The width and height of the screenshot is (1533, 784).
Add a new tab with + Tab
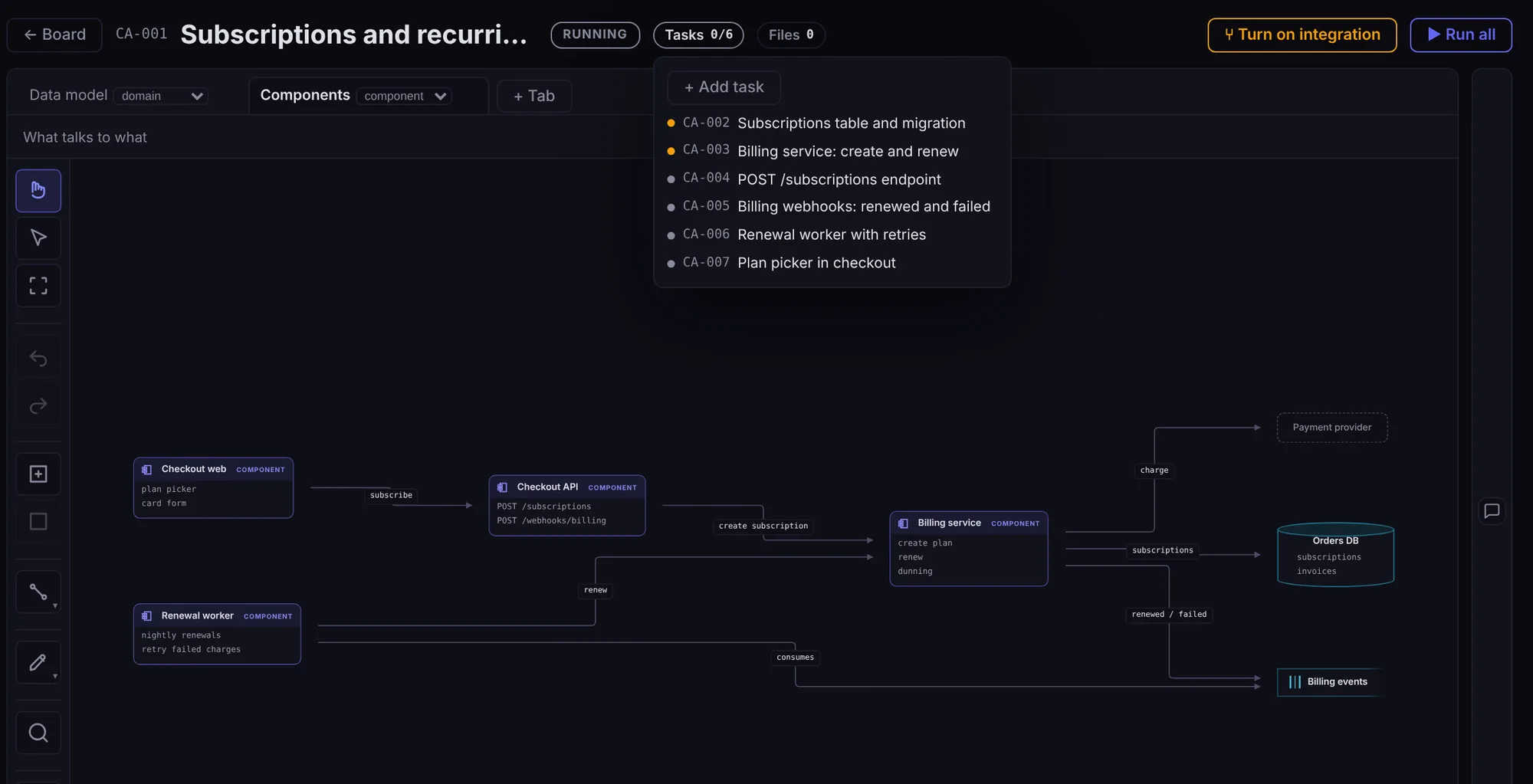point(534,97)
